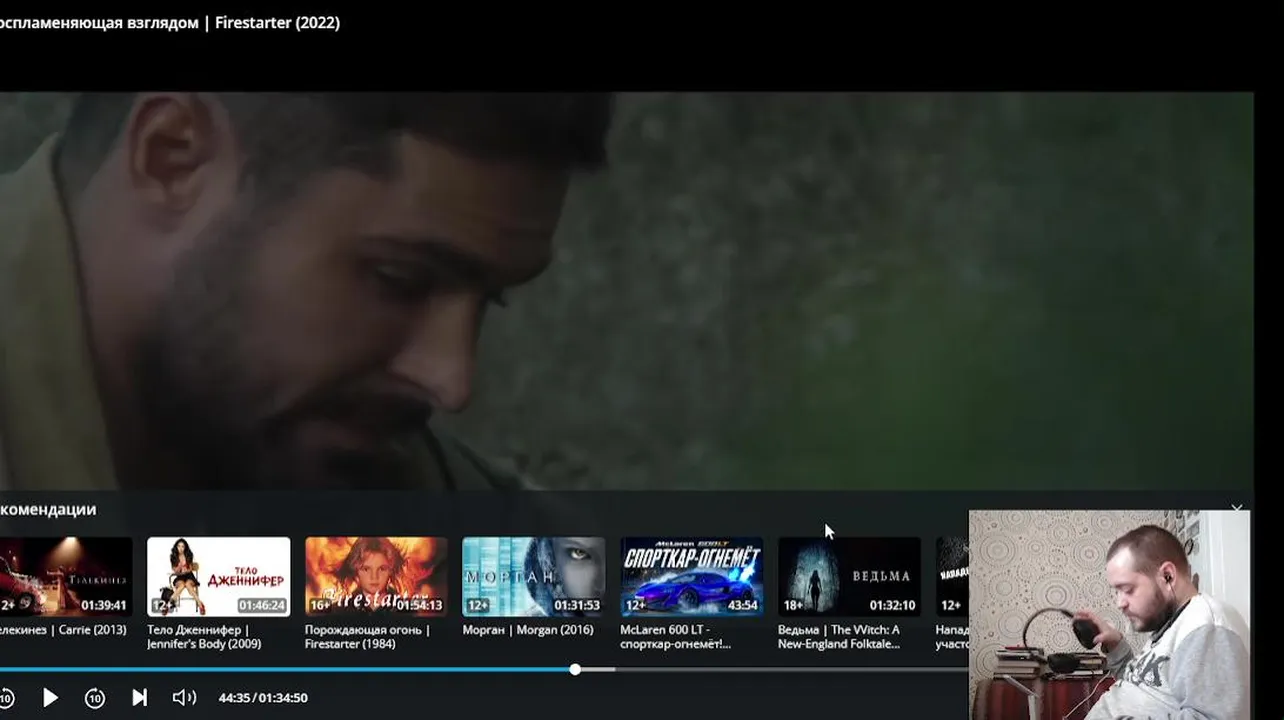Open McLaren 600 LT video thumbnail
Screen dimensions: 1284x720
point(691,577)
